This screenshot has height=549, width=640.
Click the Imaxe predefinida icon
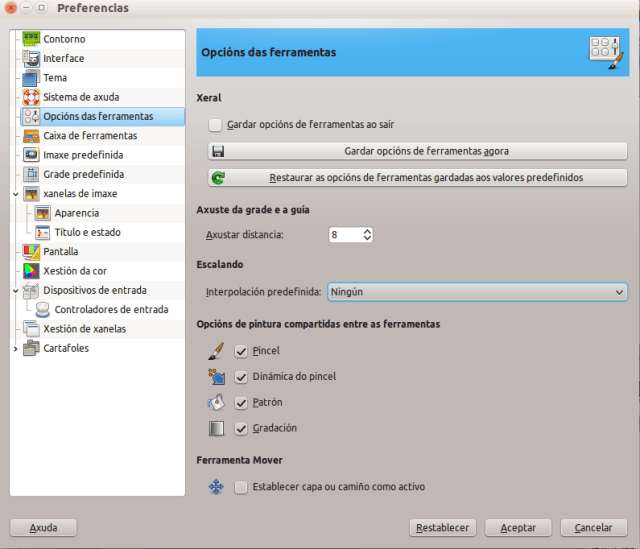[31, 155]
